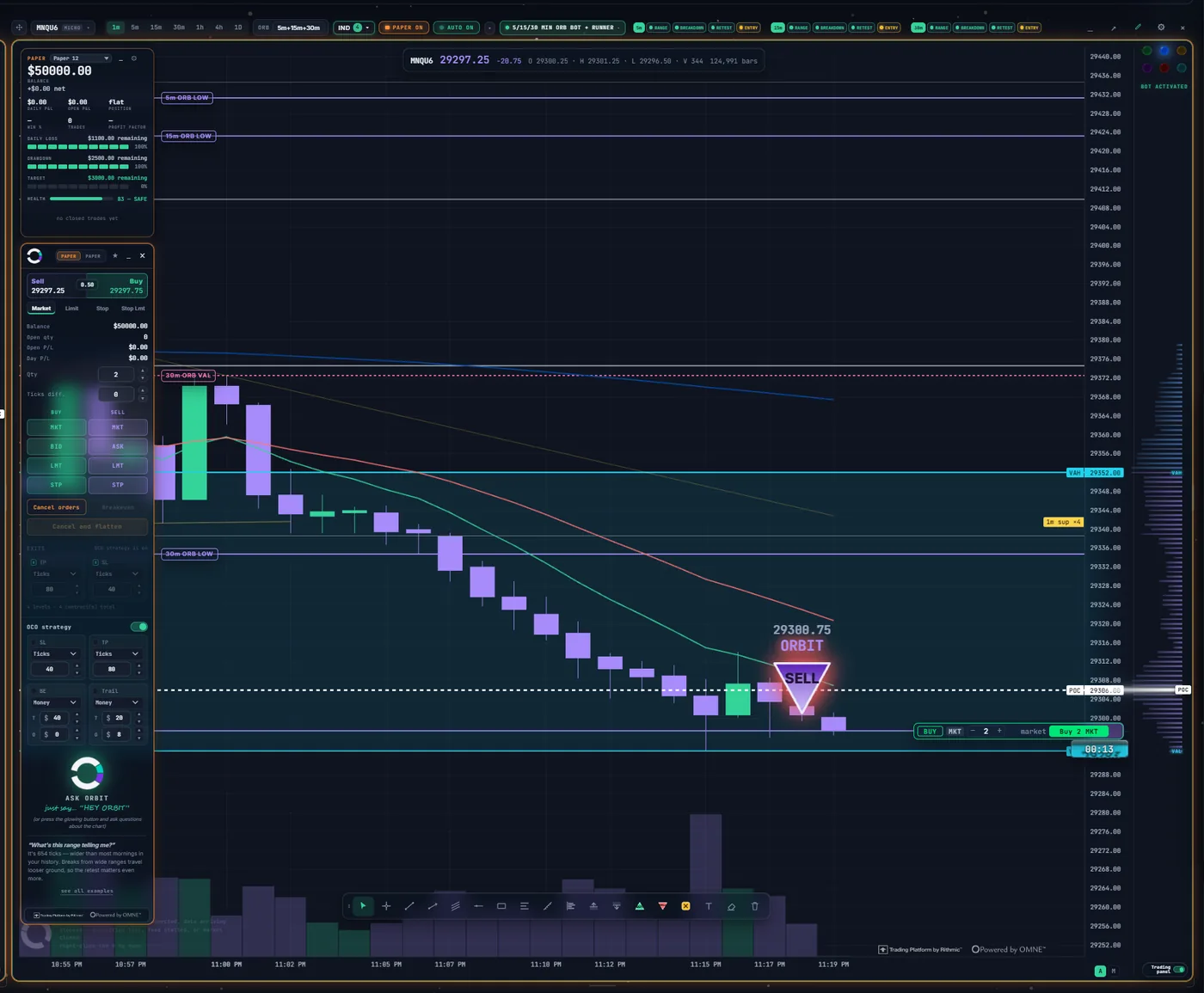Screen dimensions: 1204x993
Task: Click the glowing Ask Orbit button
Action: click(87, 774)
